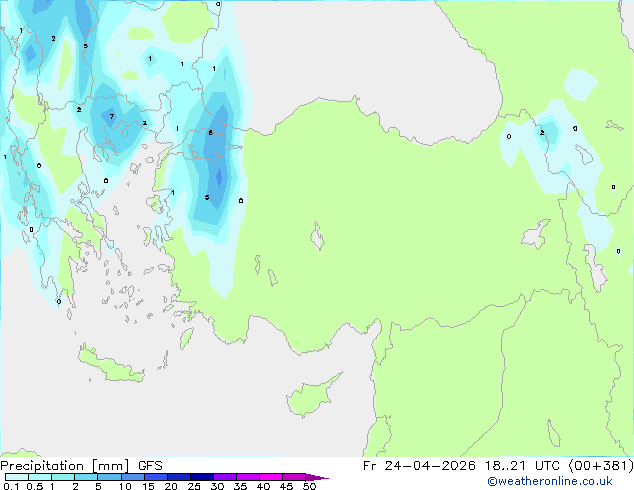Click the 15–20 mm legend color box
The height and width of the screenshot is (490, 634).
coord(155,477)
